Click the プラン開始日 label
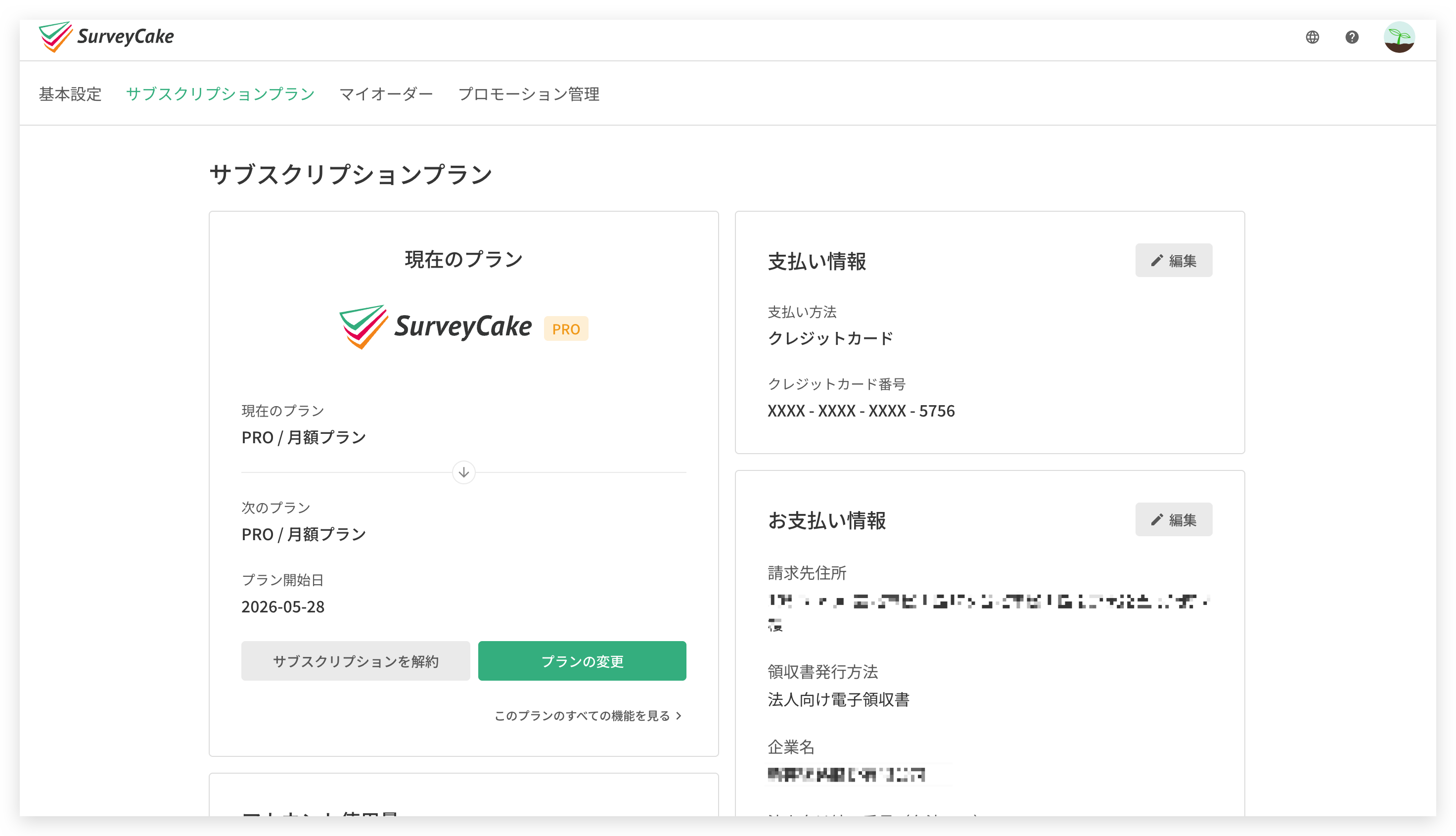The width and height of the screenshot is (1456, 836). coord(282,580)
